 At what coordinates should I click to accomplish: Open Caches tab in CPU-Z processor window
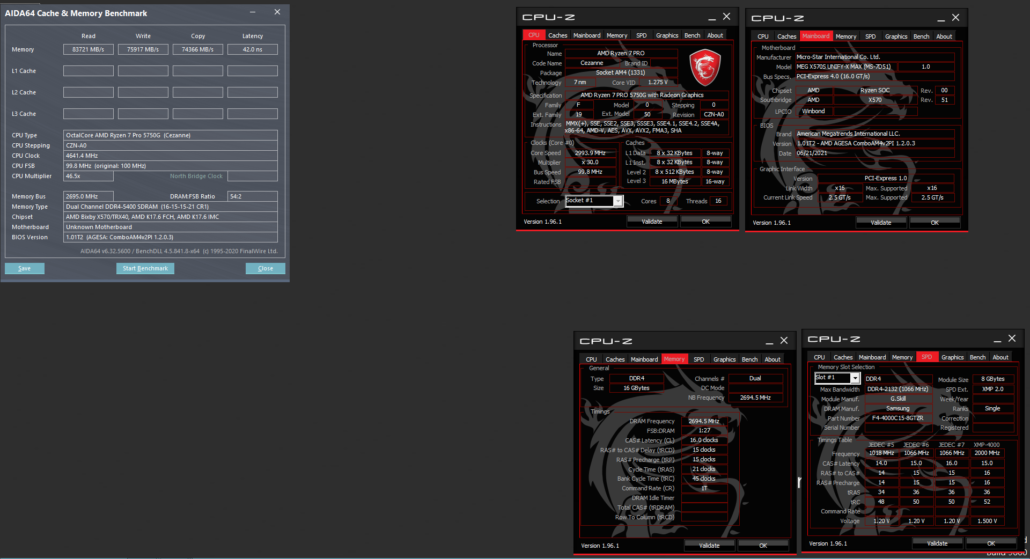tap(558, 35)
